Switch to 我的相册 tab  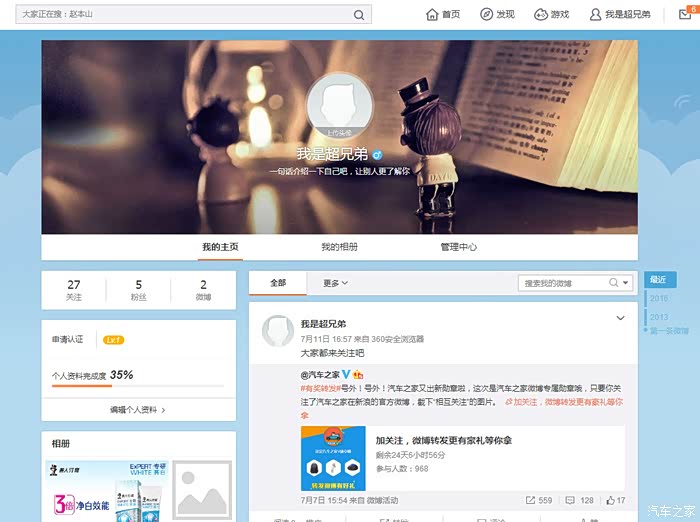coord(339,247)
